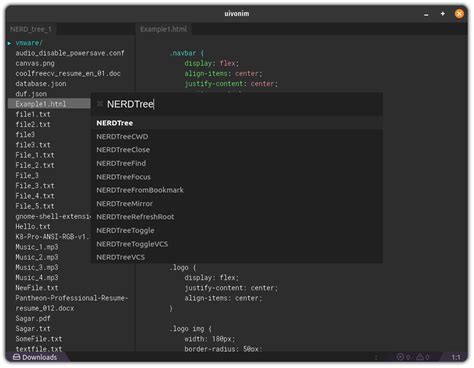Select the K8-Pro-ANSI-RGB-v1 file
This screenshot has width=474, height=368.
tap(53, 237)
